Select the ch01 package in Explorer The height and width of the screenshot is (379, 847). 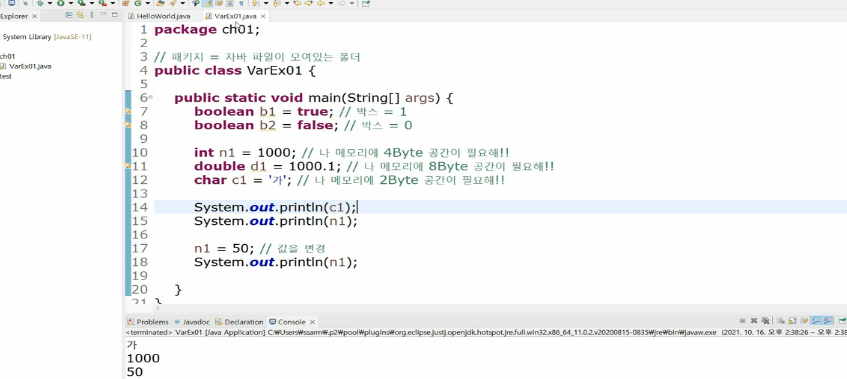tap(8, 56)
